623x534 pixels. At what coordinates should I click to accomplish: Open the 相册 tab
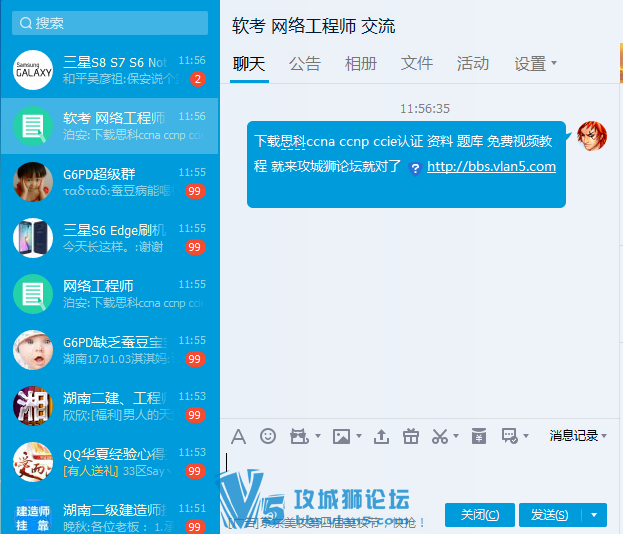pyautogui.click(x=361, y=64)
